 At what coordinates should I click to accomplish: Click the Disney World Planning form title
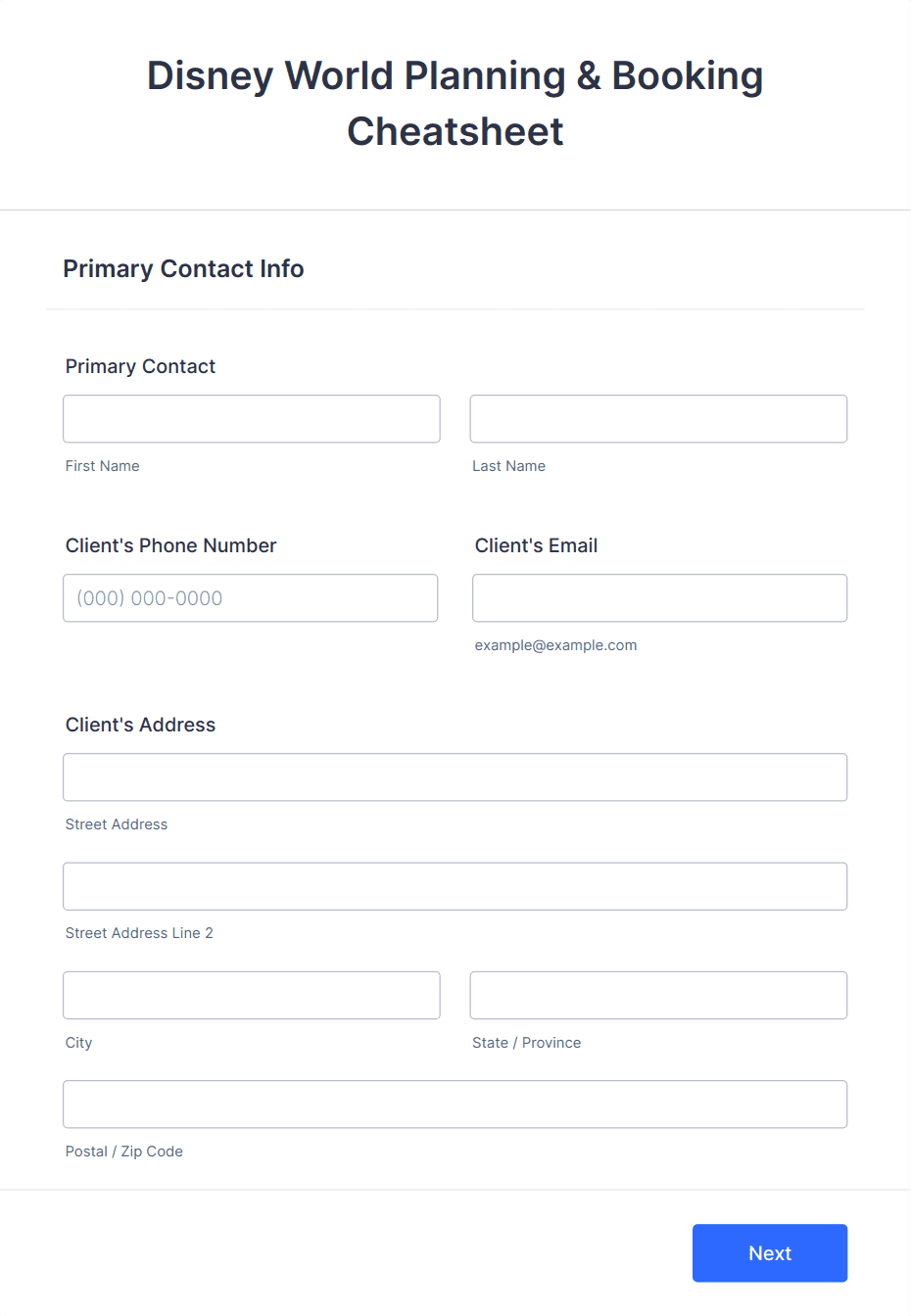(x=455, y=103)
